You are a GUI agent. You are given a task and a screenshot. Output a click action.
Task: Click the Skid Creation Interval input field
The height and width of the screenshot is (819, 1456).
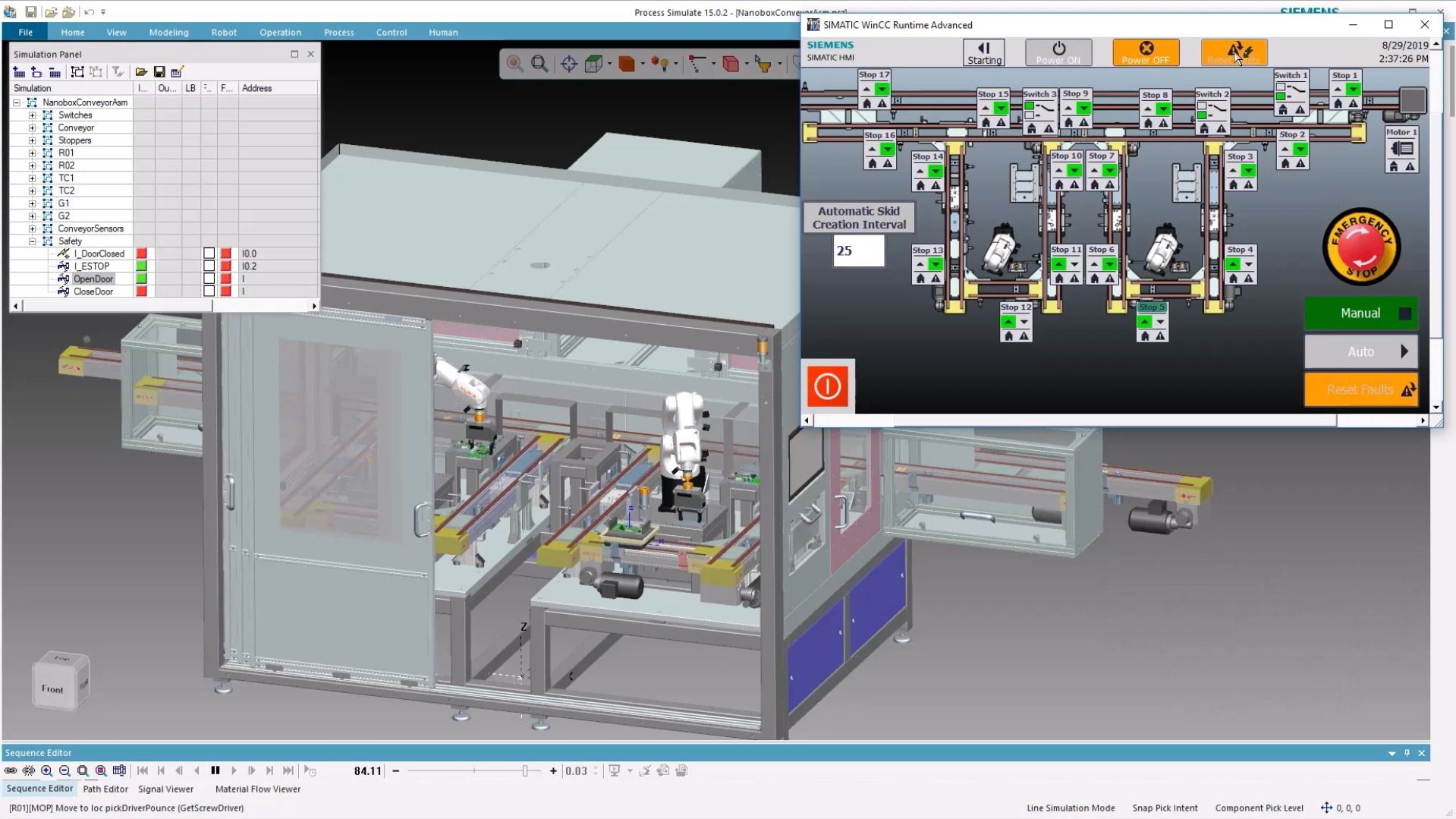click(x=859, y=250)
